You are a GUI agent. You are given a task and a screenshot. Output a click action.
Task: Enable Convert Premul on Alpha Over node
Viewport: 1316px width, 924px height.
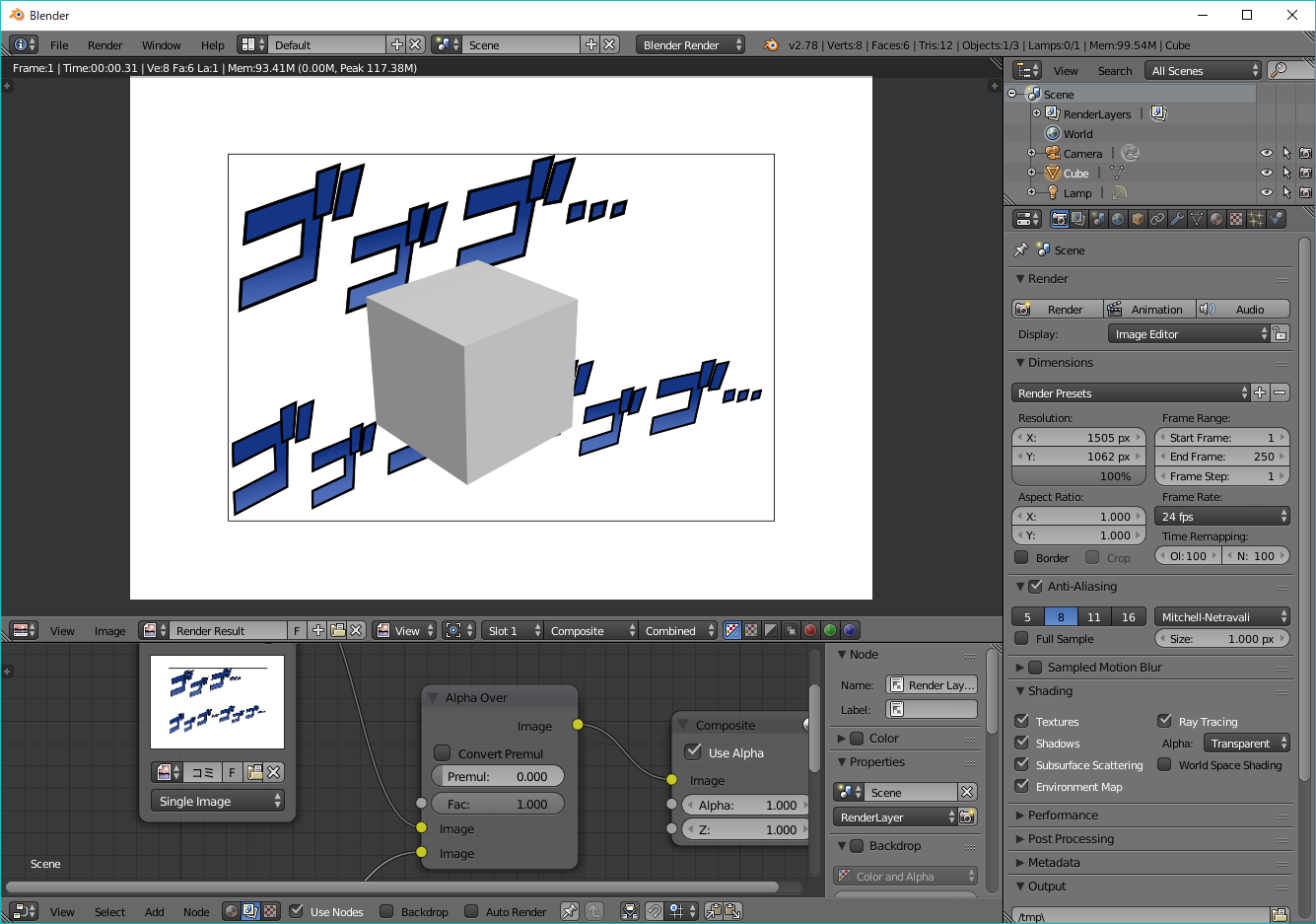(x=443, y=753)
